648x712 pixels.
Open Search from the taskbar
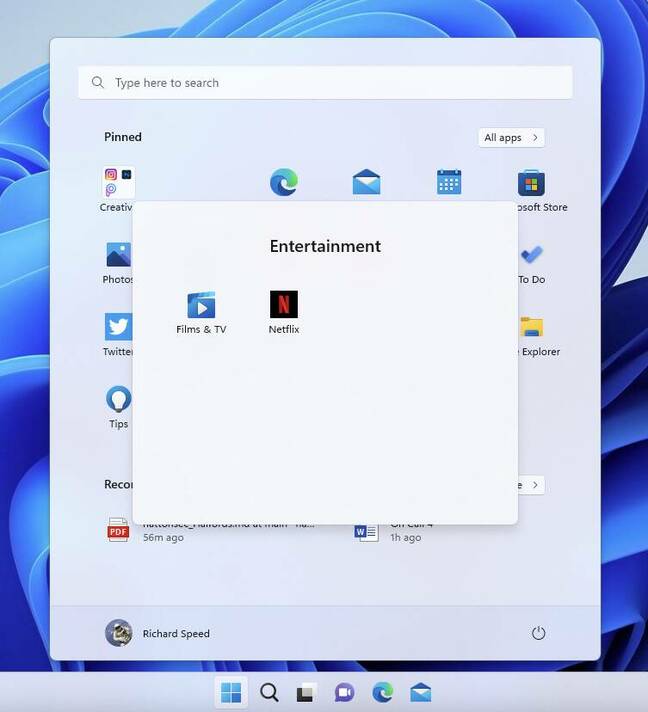click(x=269, y=692)
